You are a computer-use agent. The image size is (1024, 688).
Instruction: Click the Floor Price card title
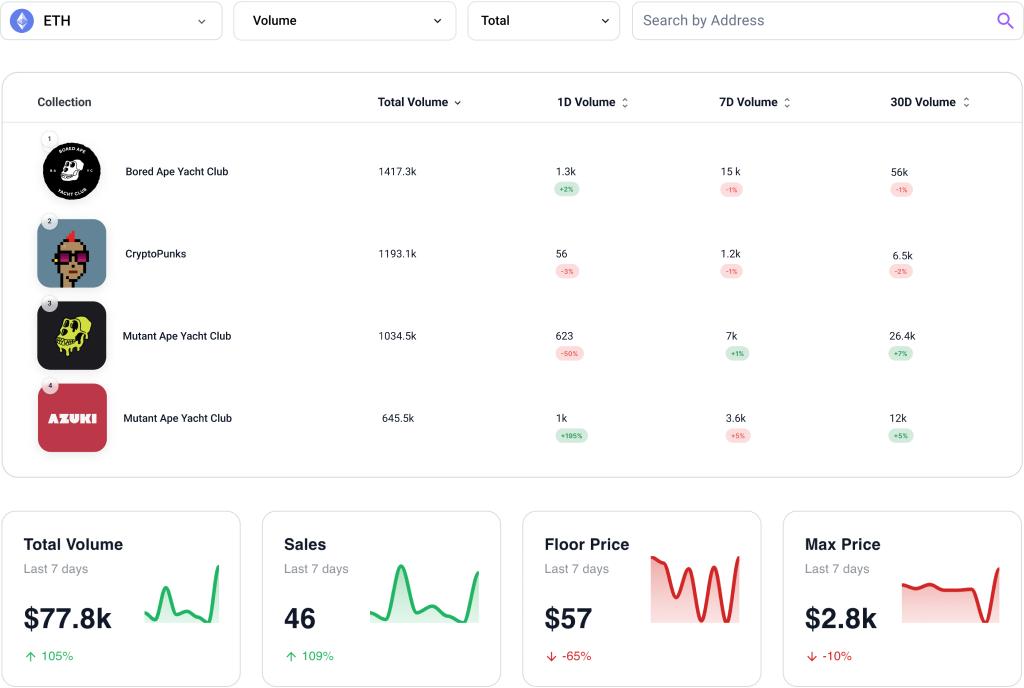(x=587, y=544)
